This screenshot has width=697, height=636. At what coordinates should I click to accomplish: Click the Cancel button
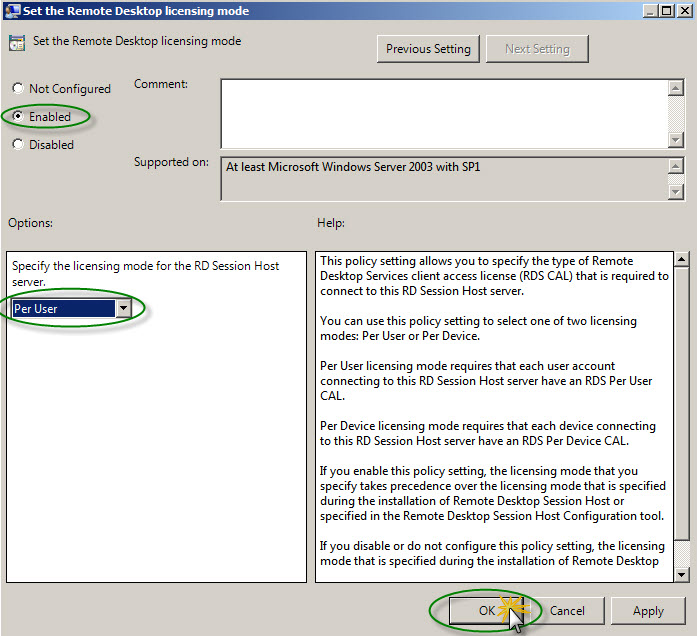pyautogui.click(x=567, y=611)
